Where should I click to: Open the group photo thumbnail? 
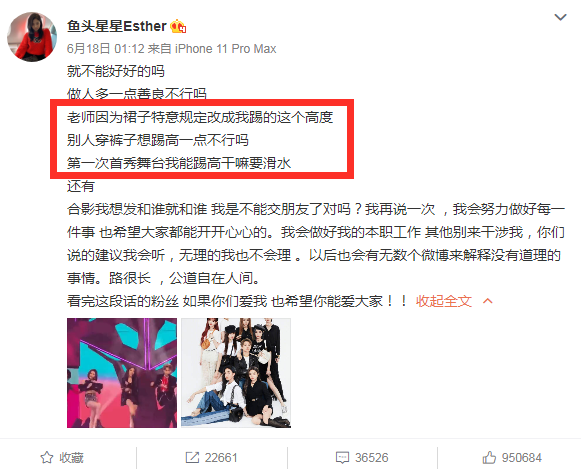(236, 373)
